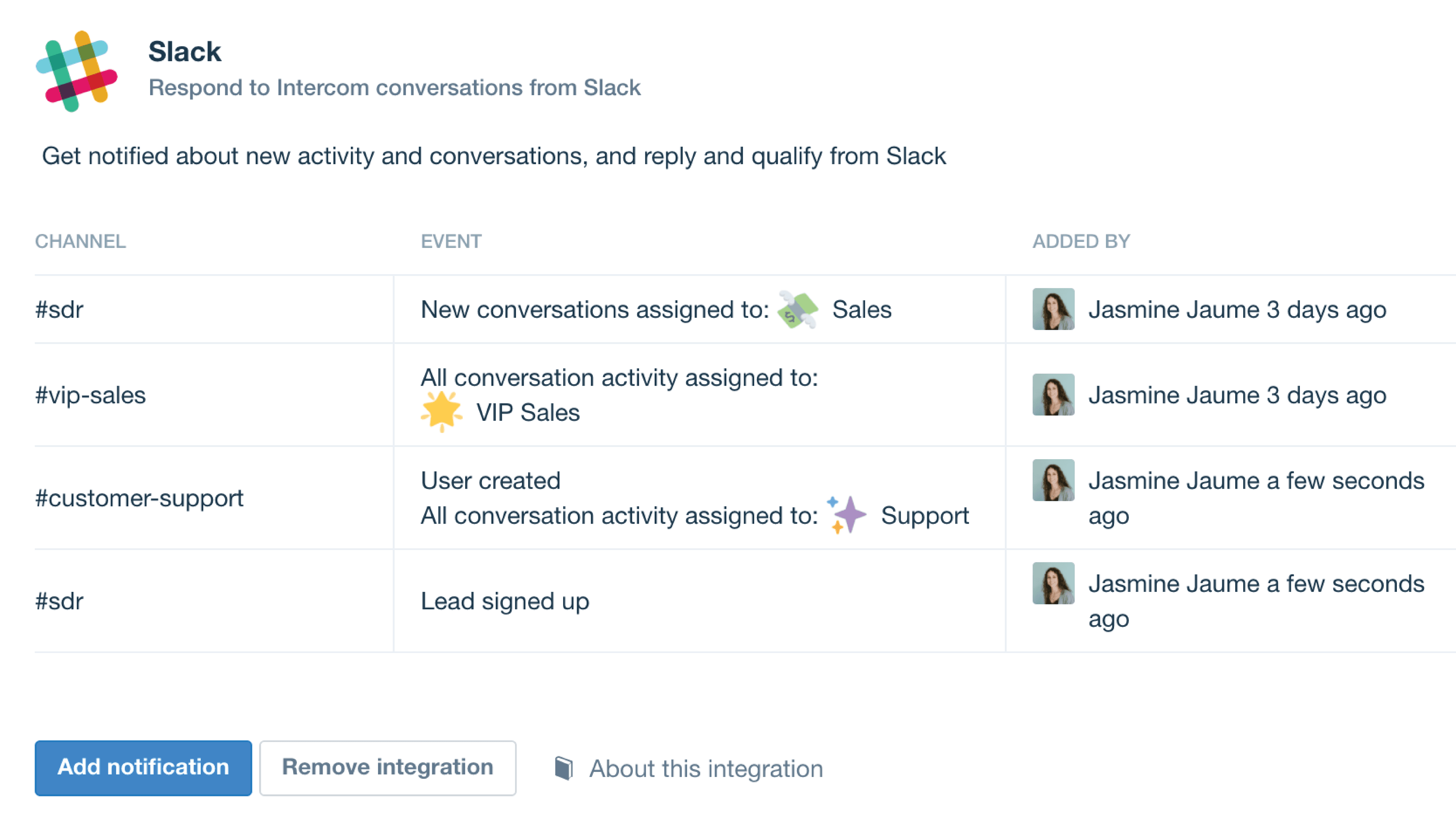Click 'Jasmine Jaume 3 days ago' in #vip-sales row
Screen dimensions: 1456x819
(1237, 395)
